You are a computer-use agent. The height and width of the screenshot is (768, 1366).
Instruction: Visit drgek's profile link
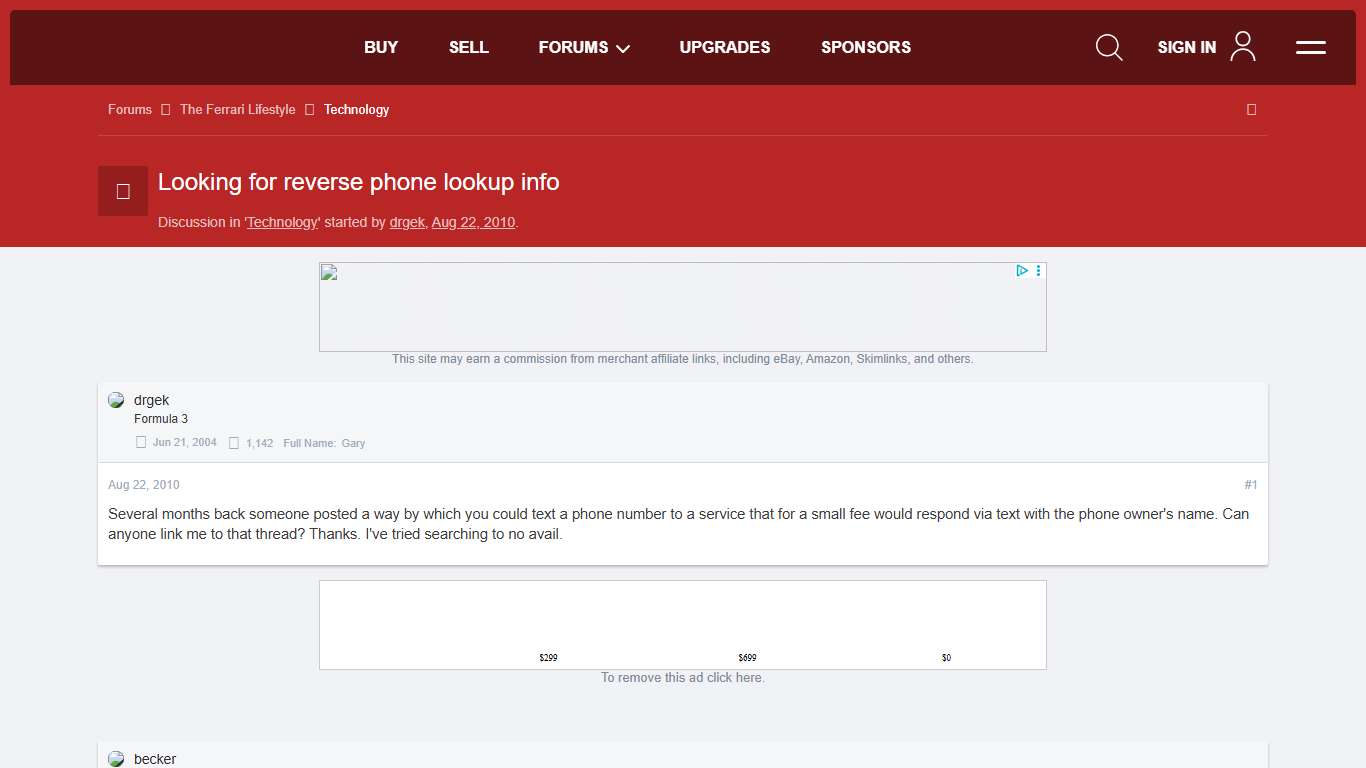(407, 222)
